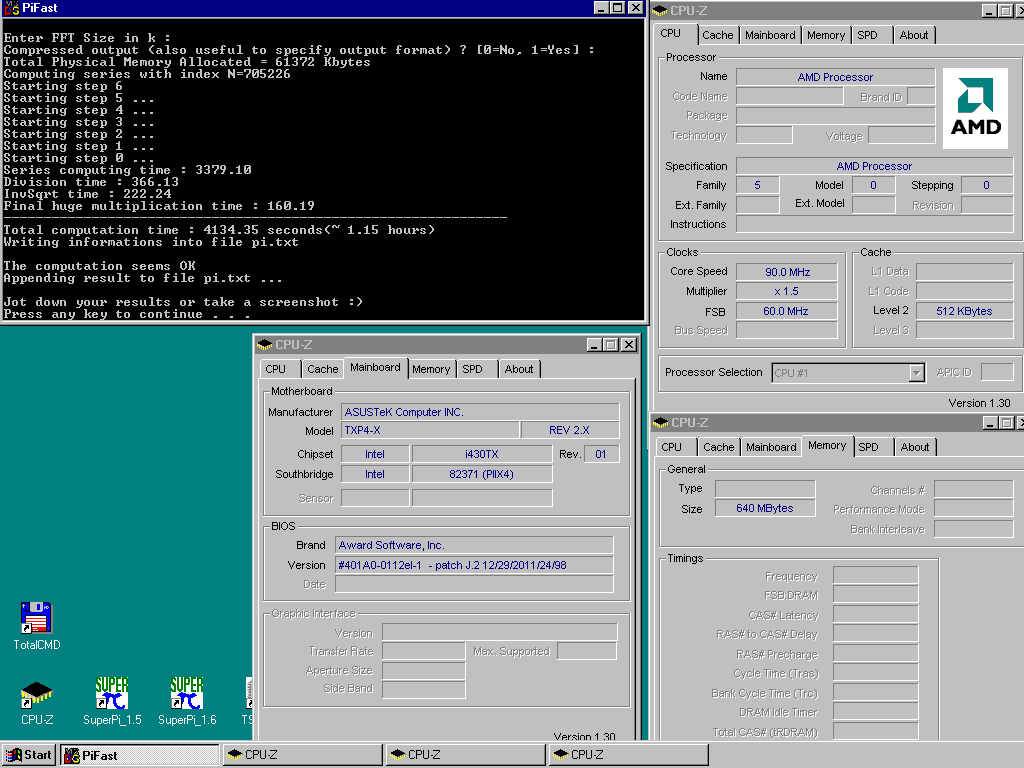Viewport: 1024px width, 768px height.
Task: Click the BIOS Version string field
Action: pyautogui.click(x=474, y=565)
